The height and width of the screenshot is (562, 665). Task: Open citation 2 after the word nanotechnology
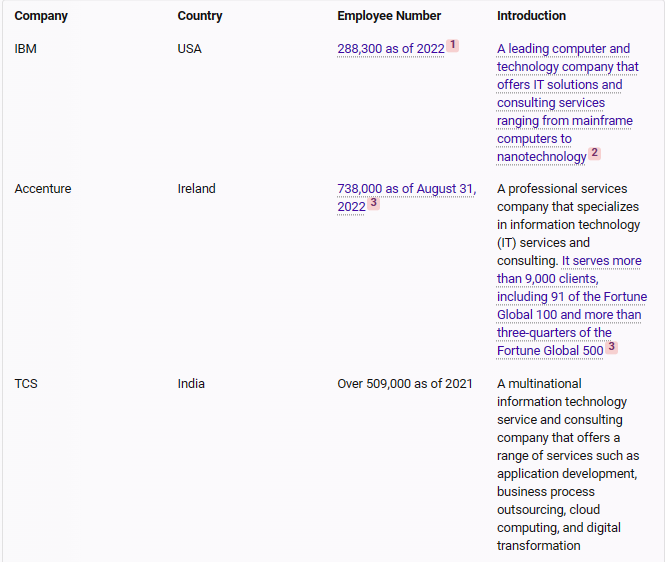pyautogui.click(x=594, y=154)
